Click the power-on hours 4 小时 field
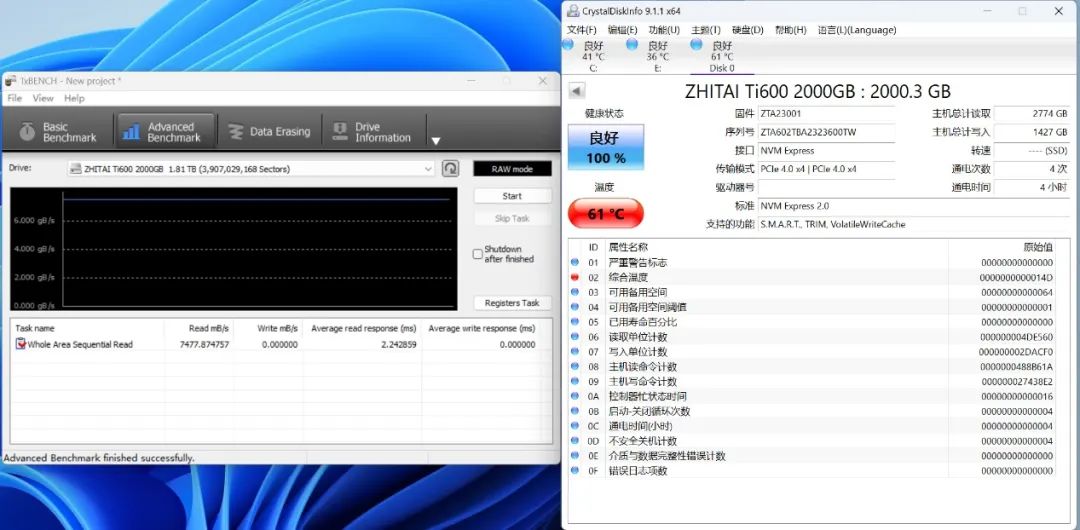 tap(1032, 187)
